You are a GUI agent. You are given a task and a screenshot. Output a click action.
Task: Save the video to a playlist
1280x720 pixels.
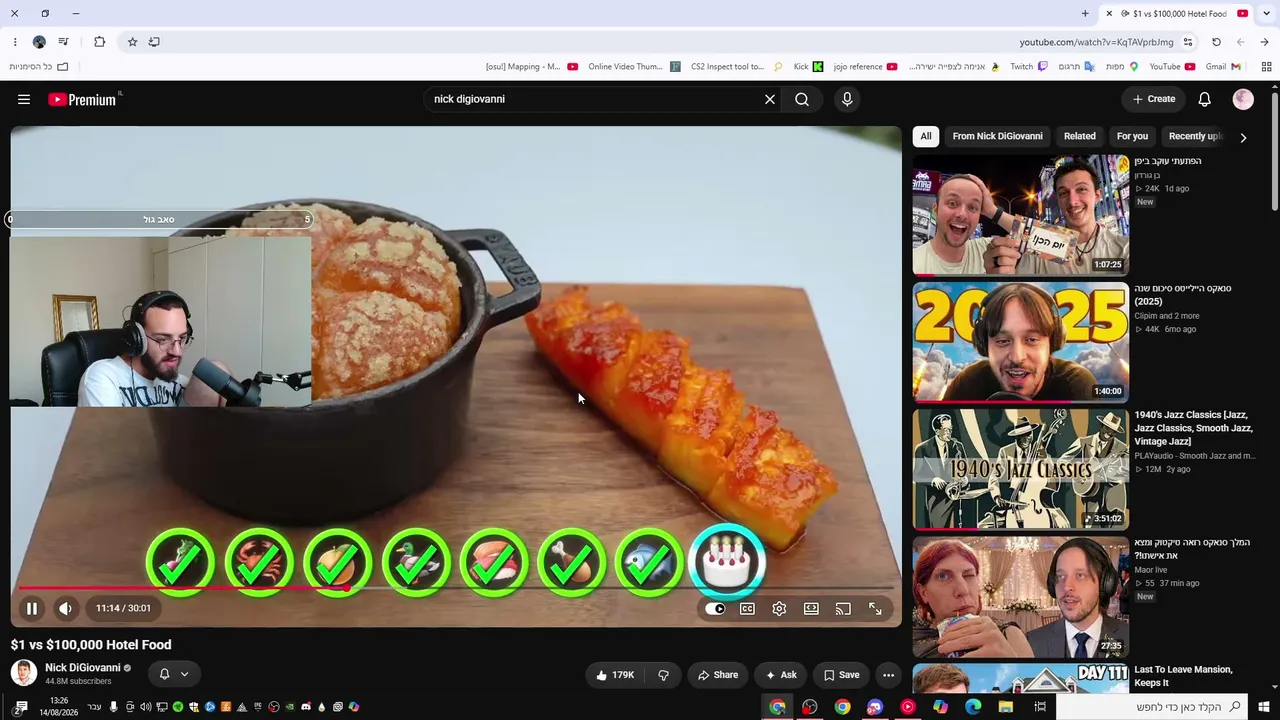pyautogui.click(x=841, y=675)
